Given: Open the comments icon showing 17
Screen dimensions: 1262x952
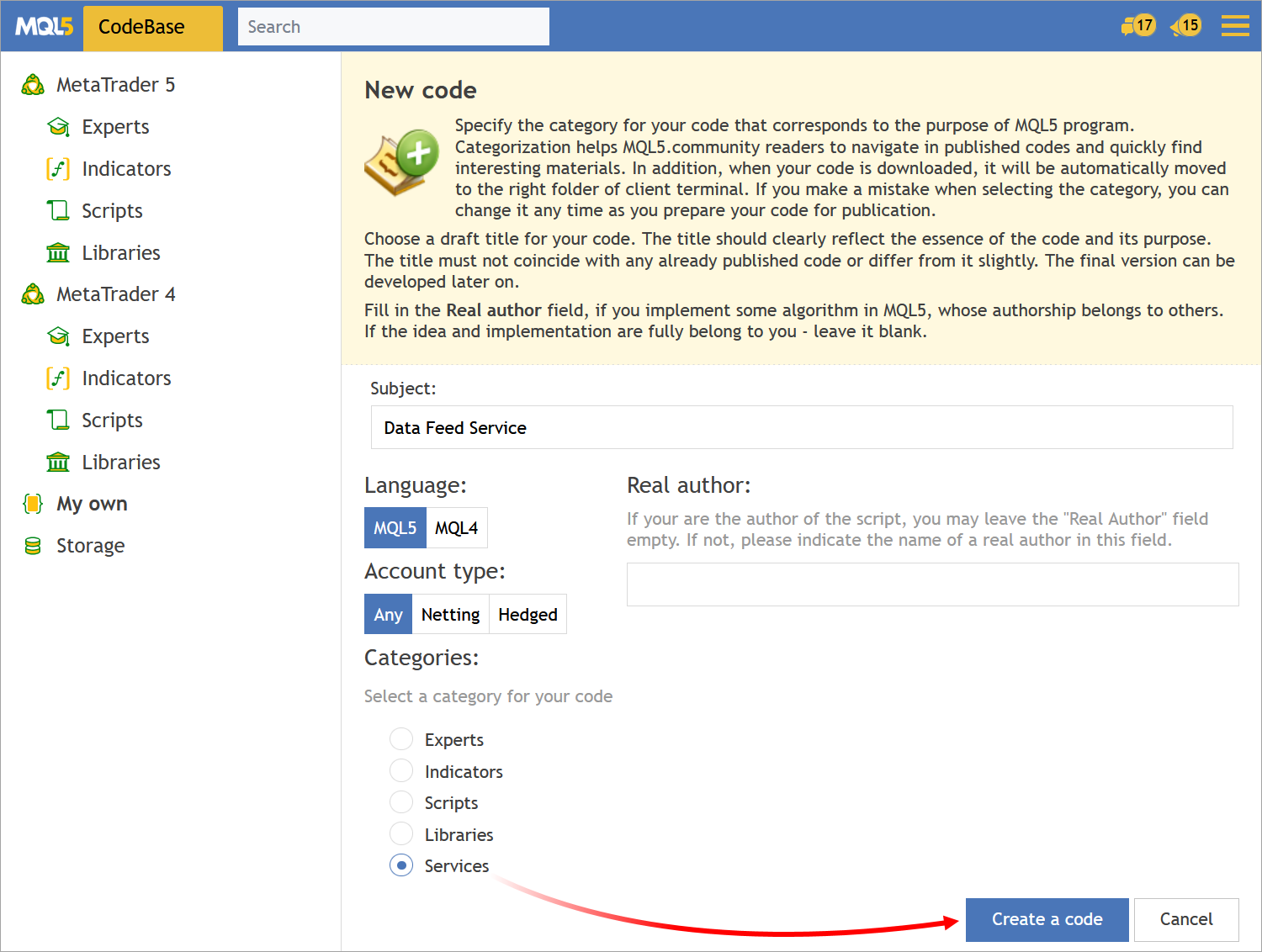Looking at the screenshot, I should tap(1137, 25).
